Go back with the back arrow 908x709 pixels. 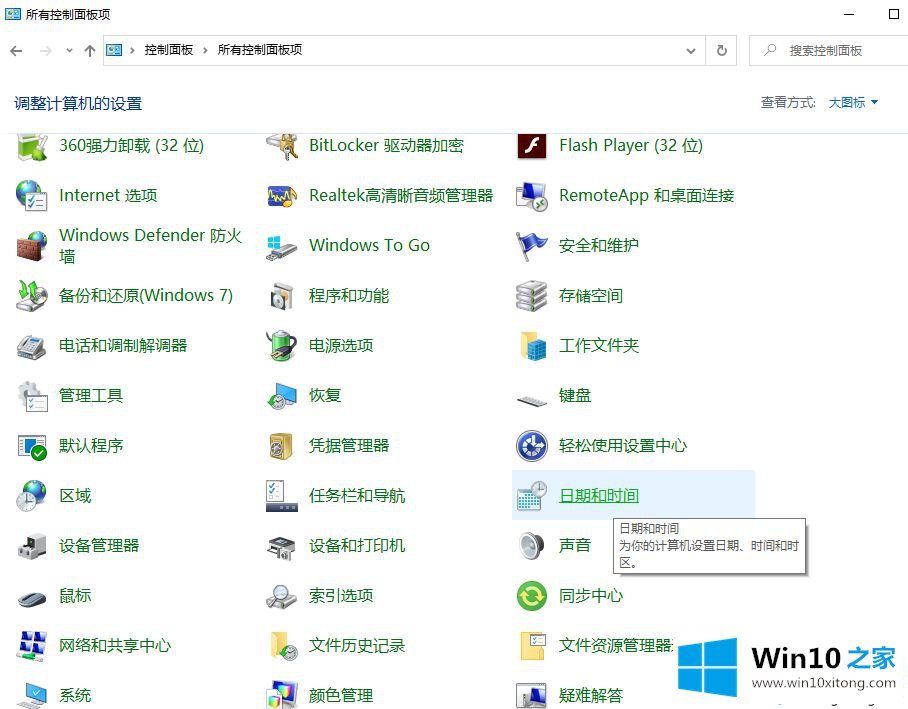click(x=16, y=51)
